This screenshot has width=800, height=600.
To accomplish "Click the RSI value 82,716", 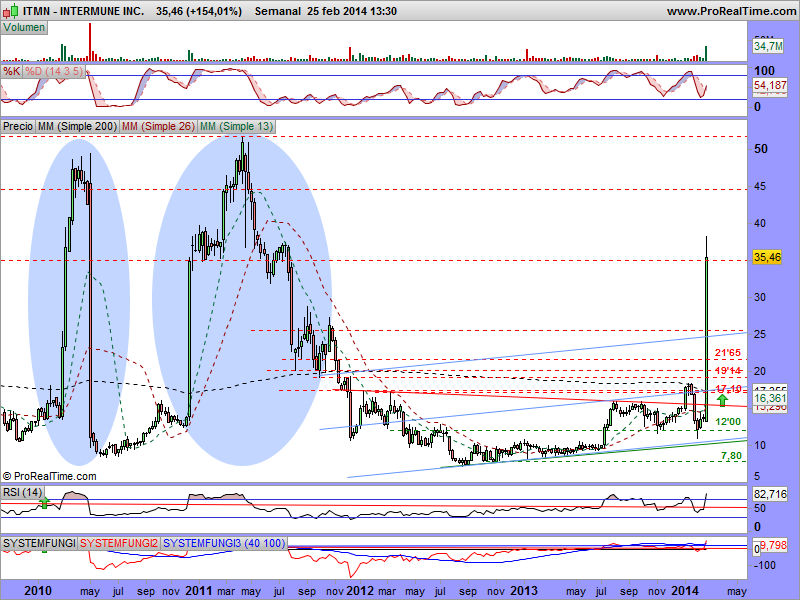I will pyautogui.click(x=770, y=494).
